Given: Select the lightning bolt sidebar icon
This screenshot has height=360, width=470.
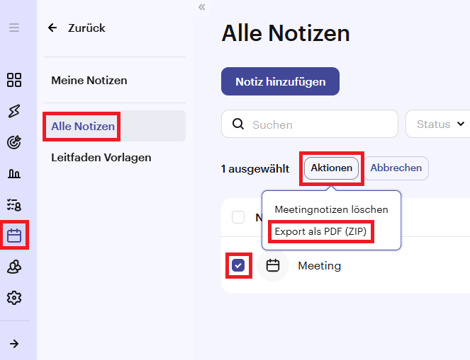Looking at the screenshot, I should (14, 111).
